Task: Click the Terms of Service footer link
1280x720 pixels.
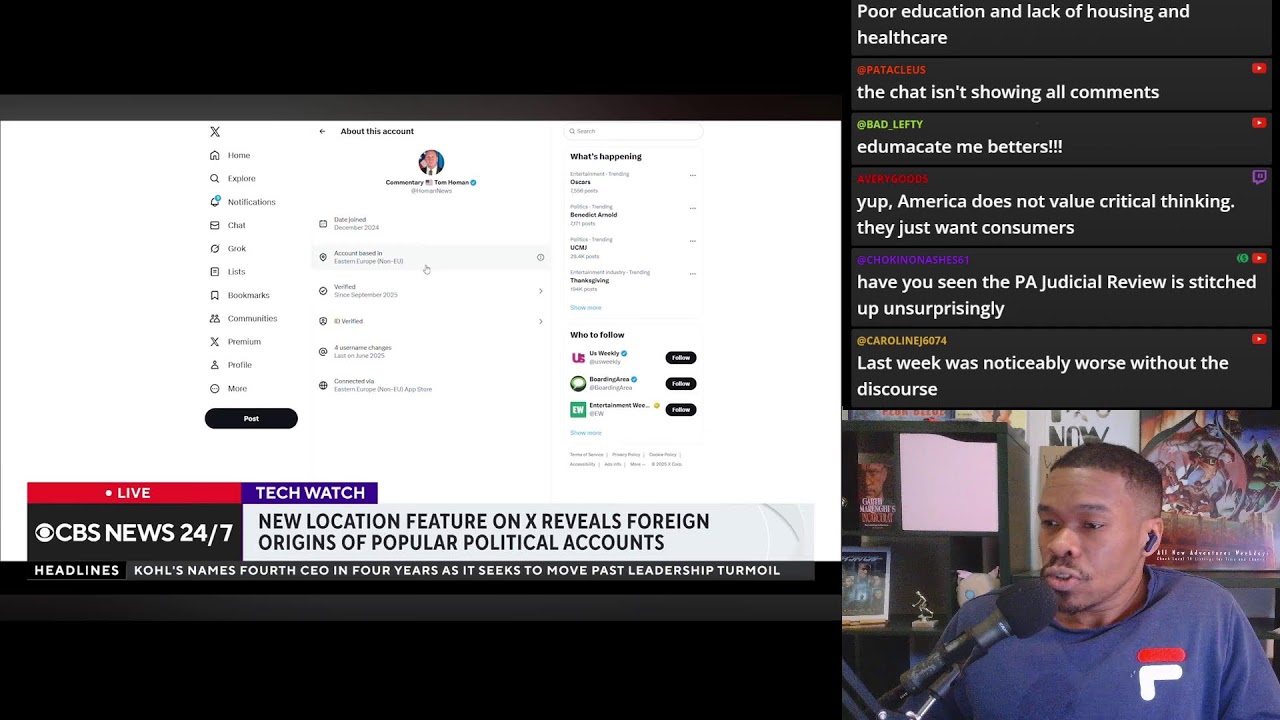Action: click(x=587, y=455)
